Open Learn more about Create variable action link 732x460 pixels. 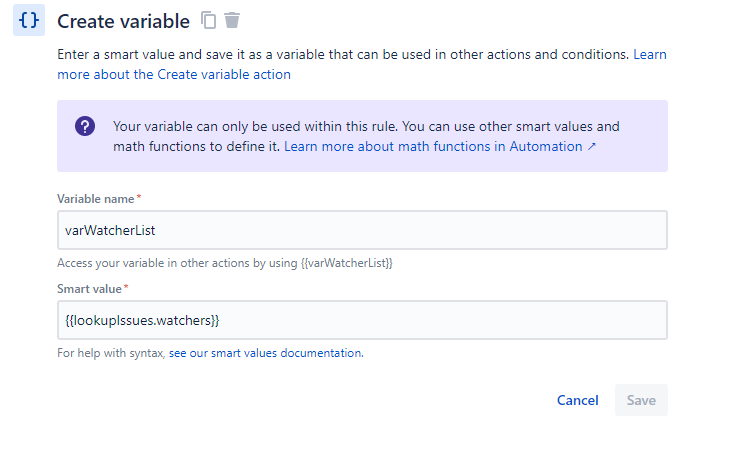point(174,74)
